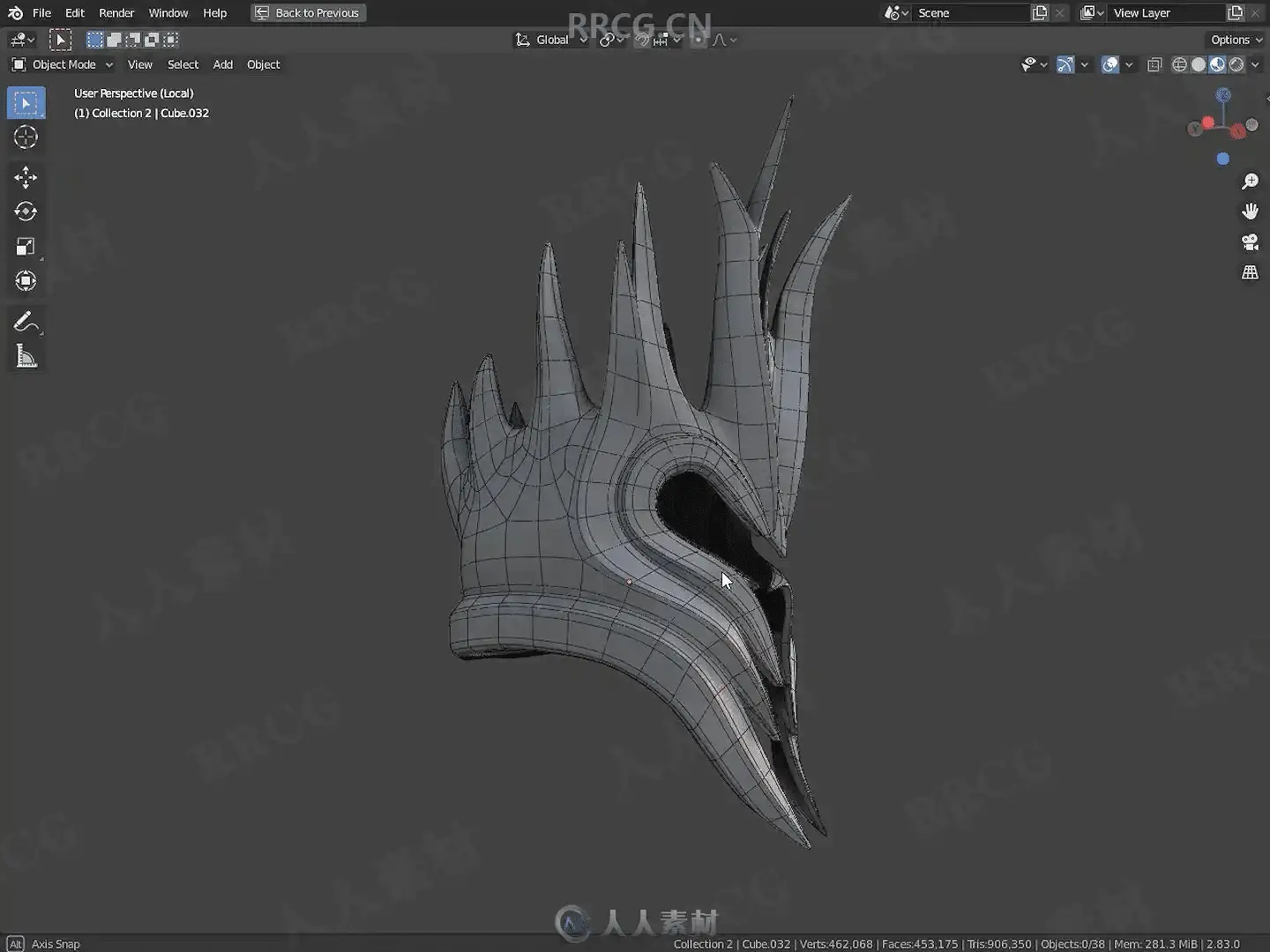Toggle the snap magnet icon
The height and width of the screenshot is (952, 1270).
643,40
